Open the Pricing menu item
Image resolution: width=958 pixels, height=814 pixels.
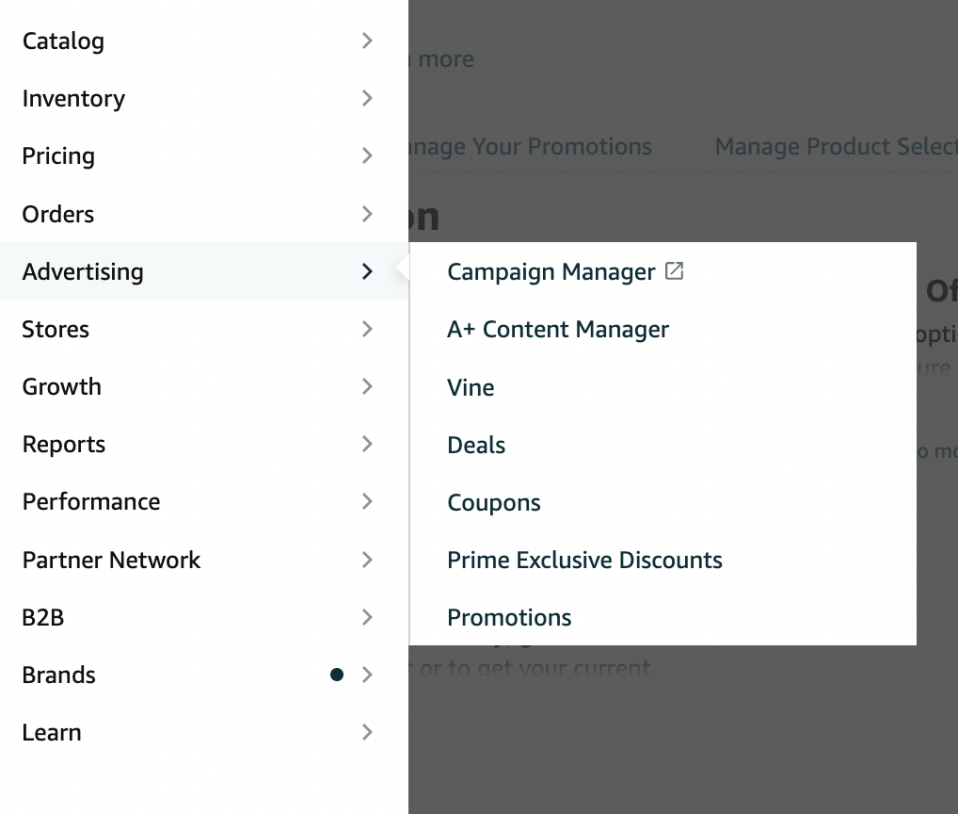coord(58,156)
